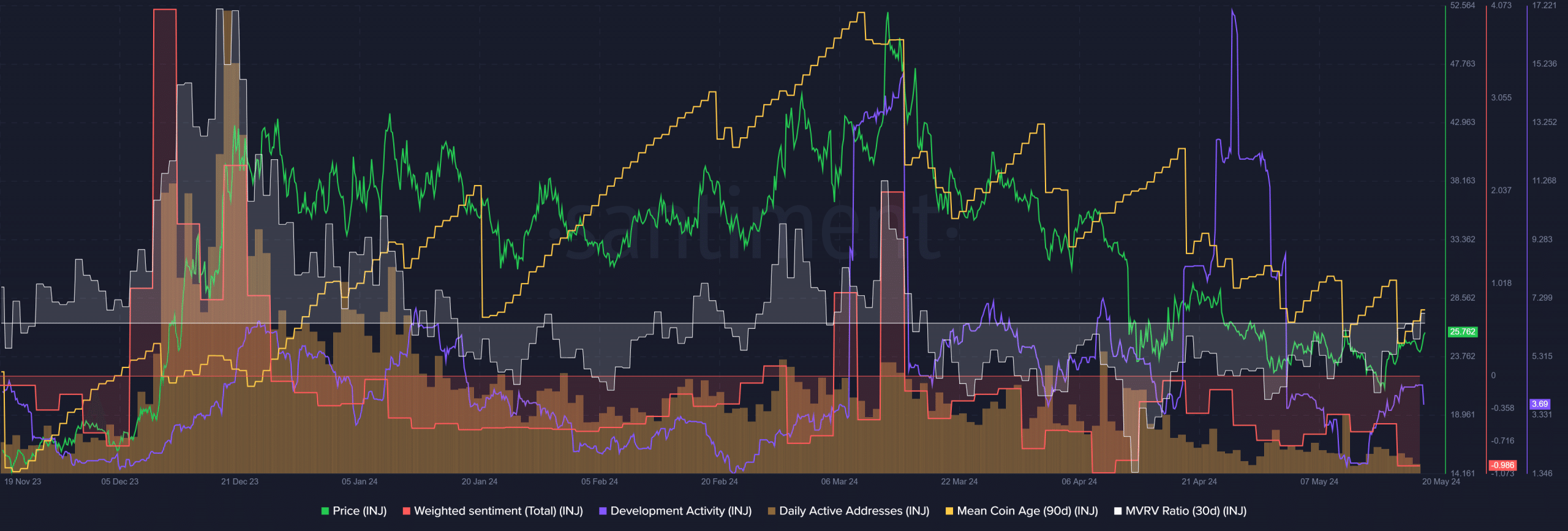Click the red -0.986 sentiment value tag
Viewport: 1568px width, 531px height.
pos(1502,465)
